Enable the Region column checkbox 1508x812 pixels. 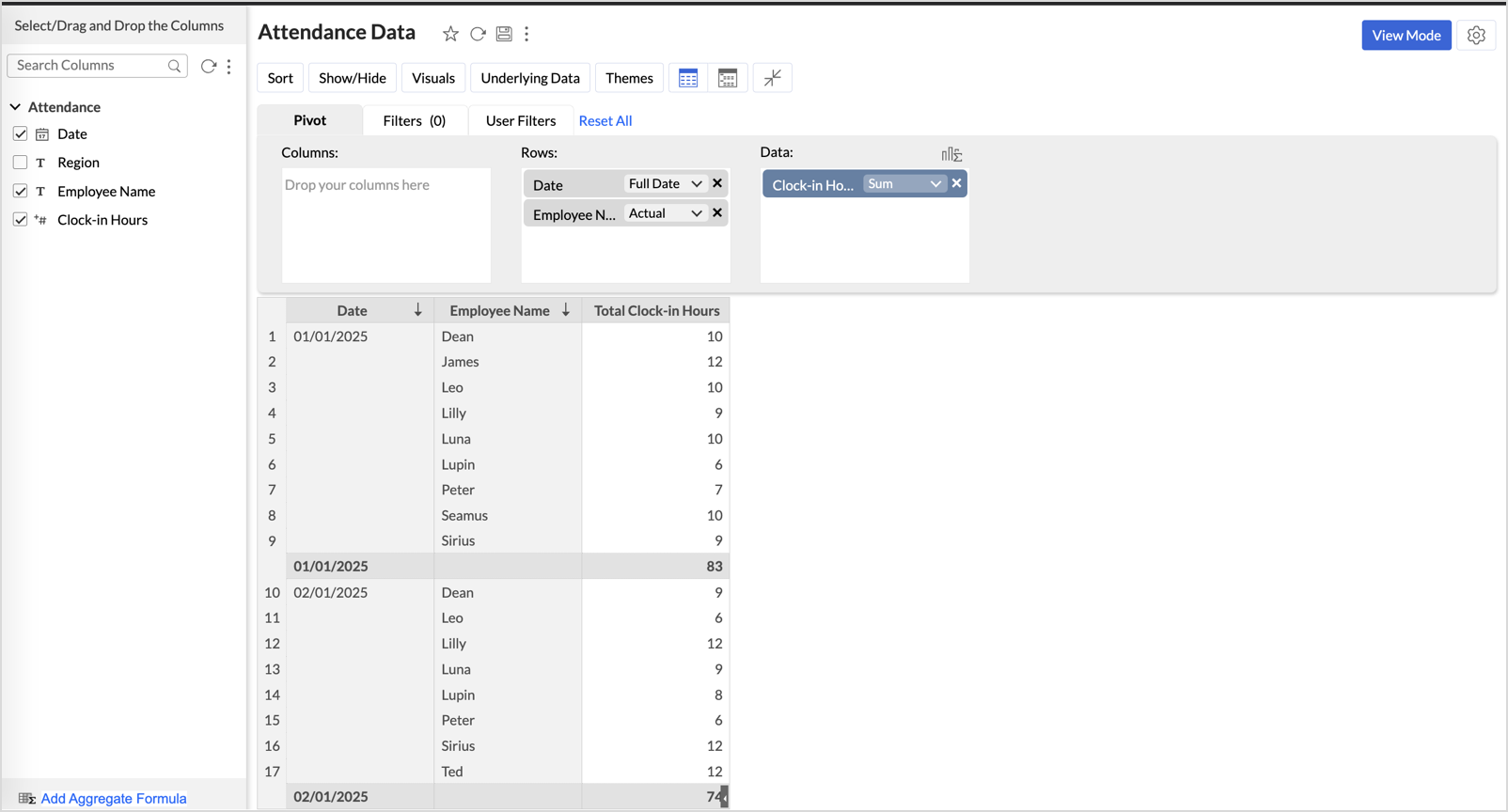pos(20,163)
